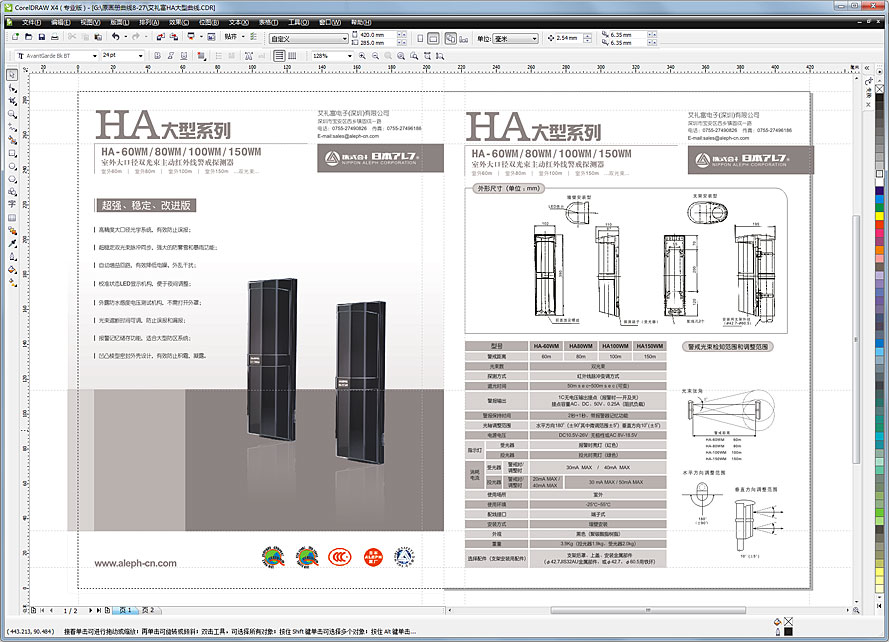Select the Ellipse tool
889x642 pixels.
pyautogui.click(x=12, y=166)
